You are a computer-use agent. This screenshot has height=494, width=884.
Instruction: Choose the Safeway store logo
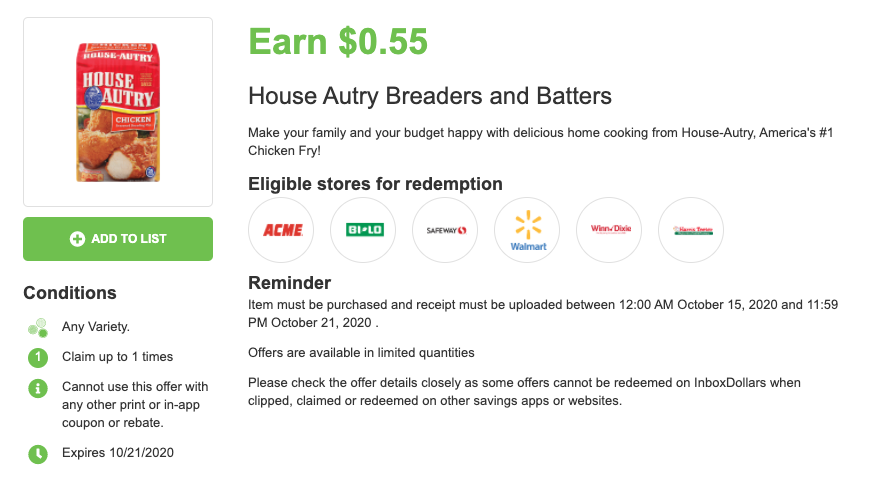click(x=445, y=230)
